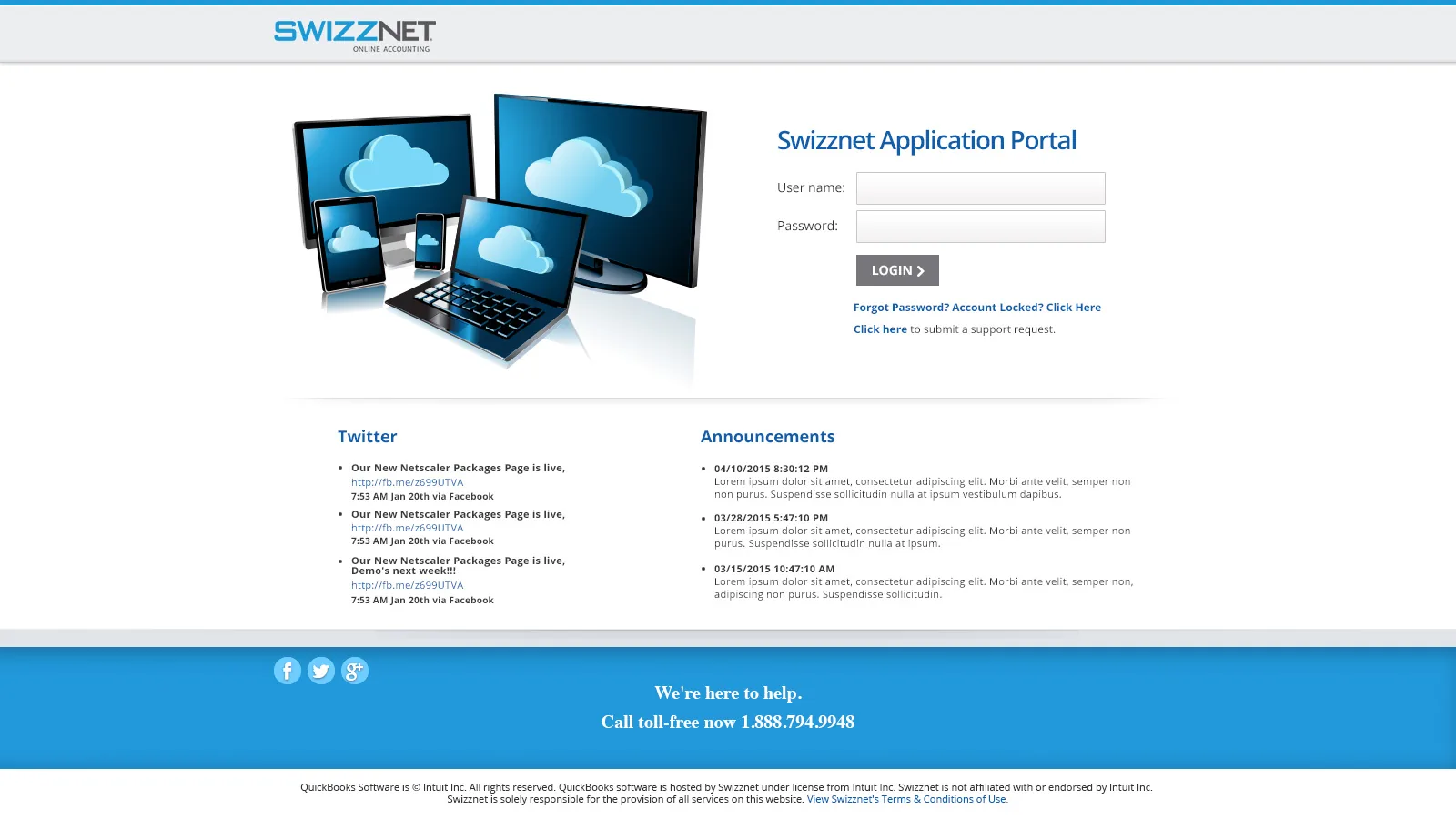
Task: Select the Announcements section heading
Action: [768, 437]
